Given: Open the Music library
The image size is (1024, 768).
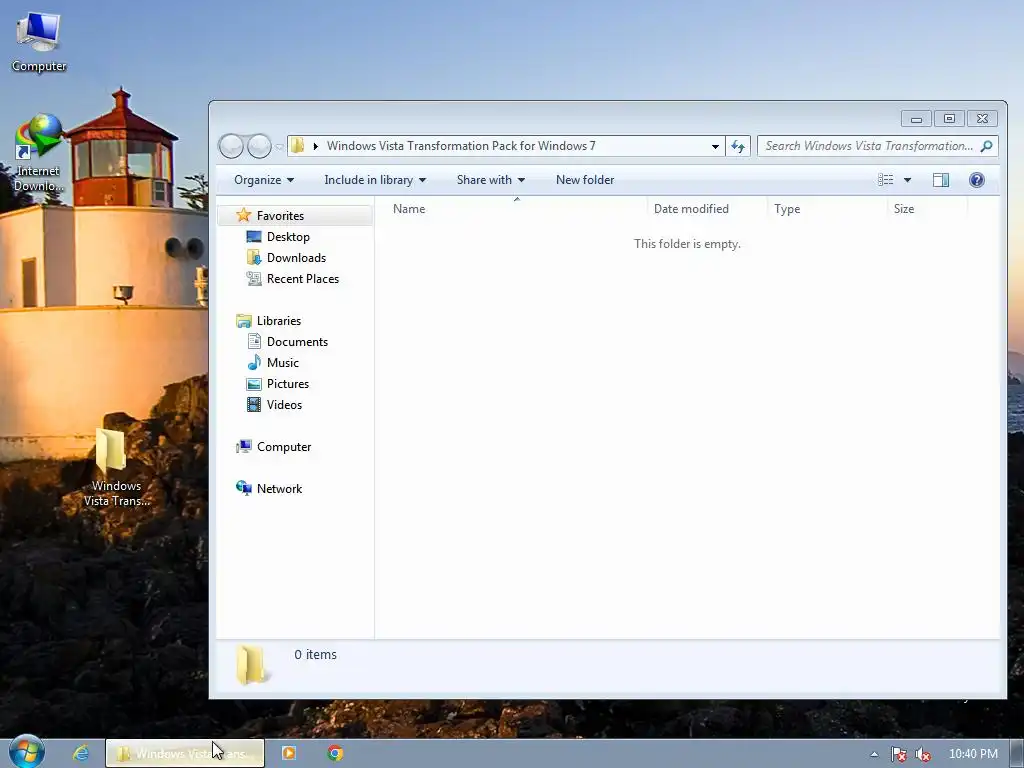Looking at the screenshot, I should pyautogui.click(x=282, y=362).
